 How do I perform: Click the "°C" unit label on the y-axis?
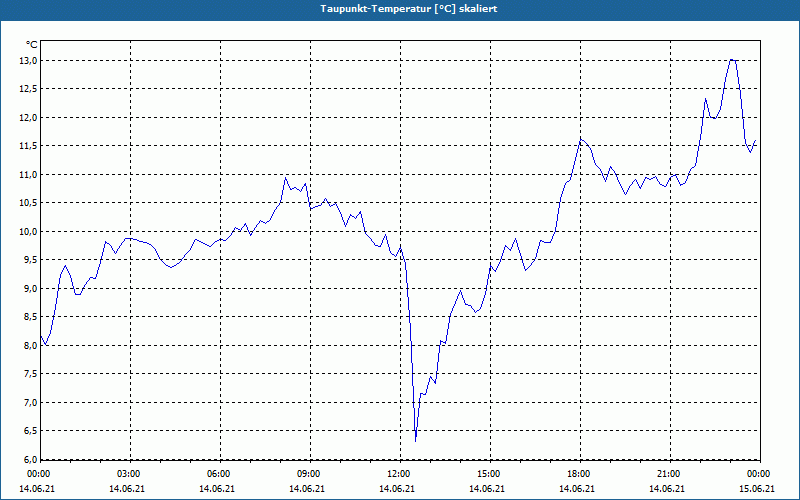32,45
